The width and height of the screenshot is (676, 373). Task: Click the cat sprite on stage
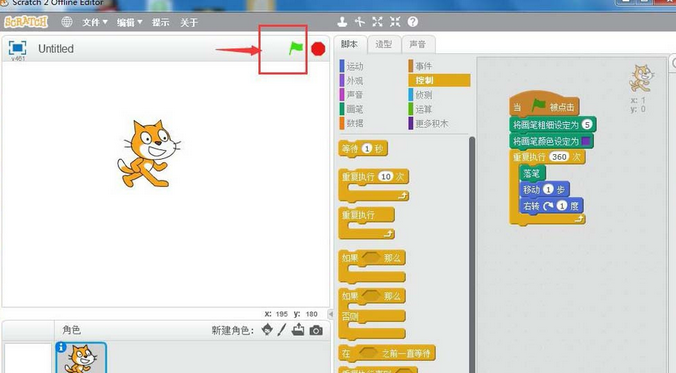(148, 154)
